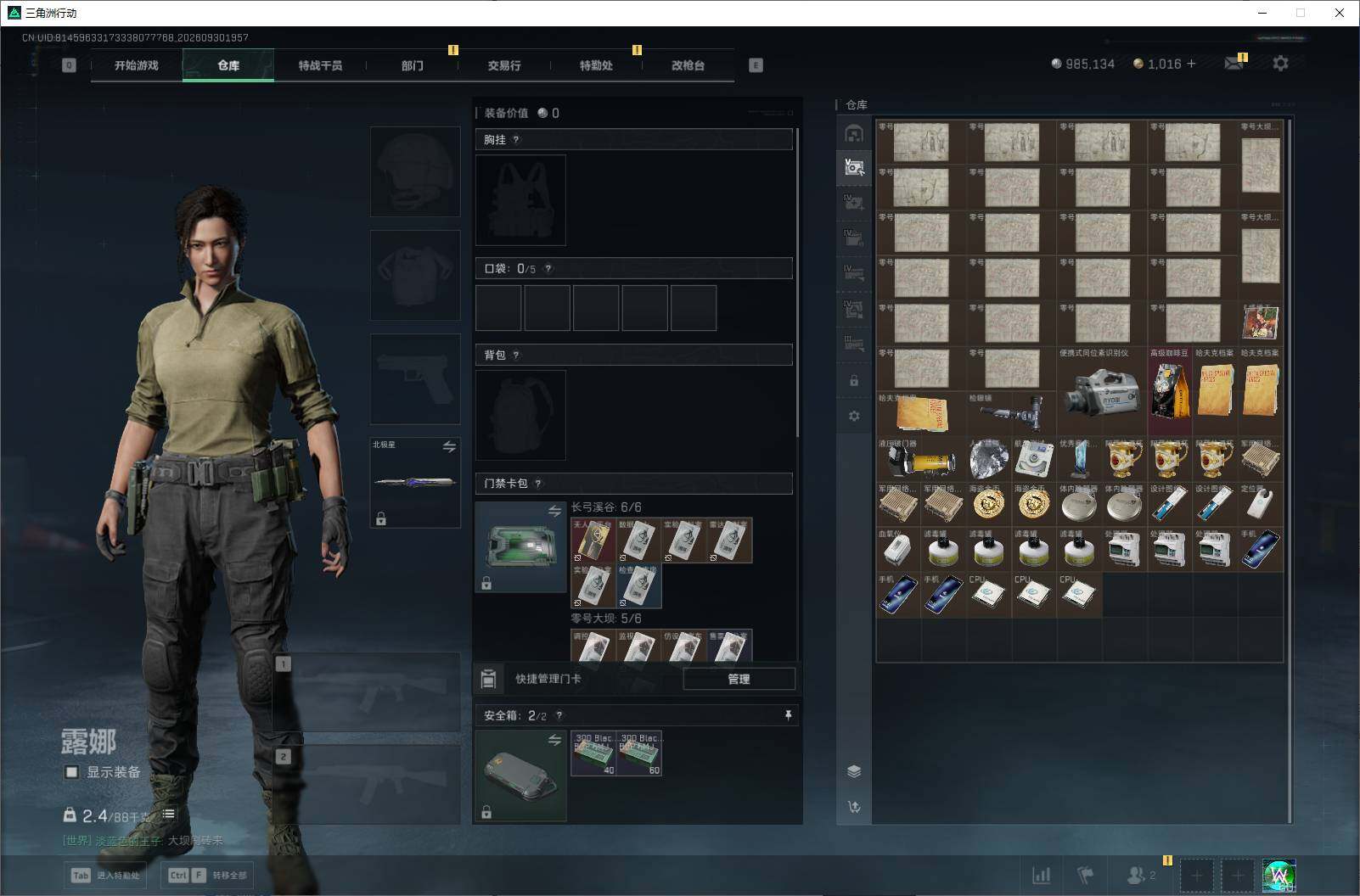Click the sort items icon in warehouse sidebar
1360x896 pixels.
tap(854, 807)
